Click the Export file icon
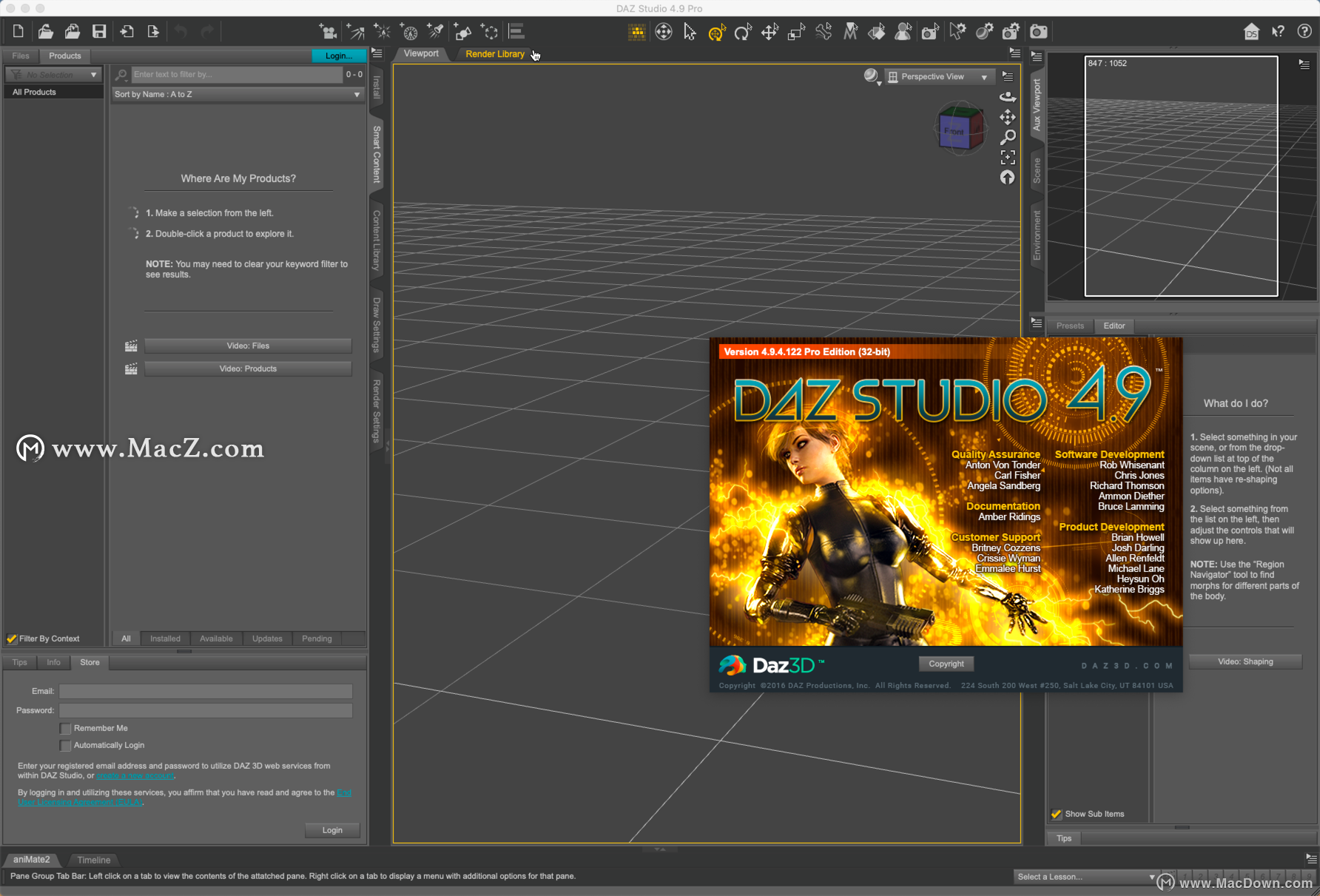 pyautogui.click(x=154, y=31)
